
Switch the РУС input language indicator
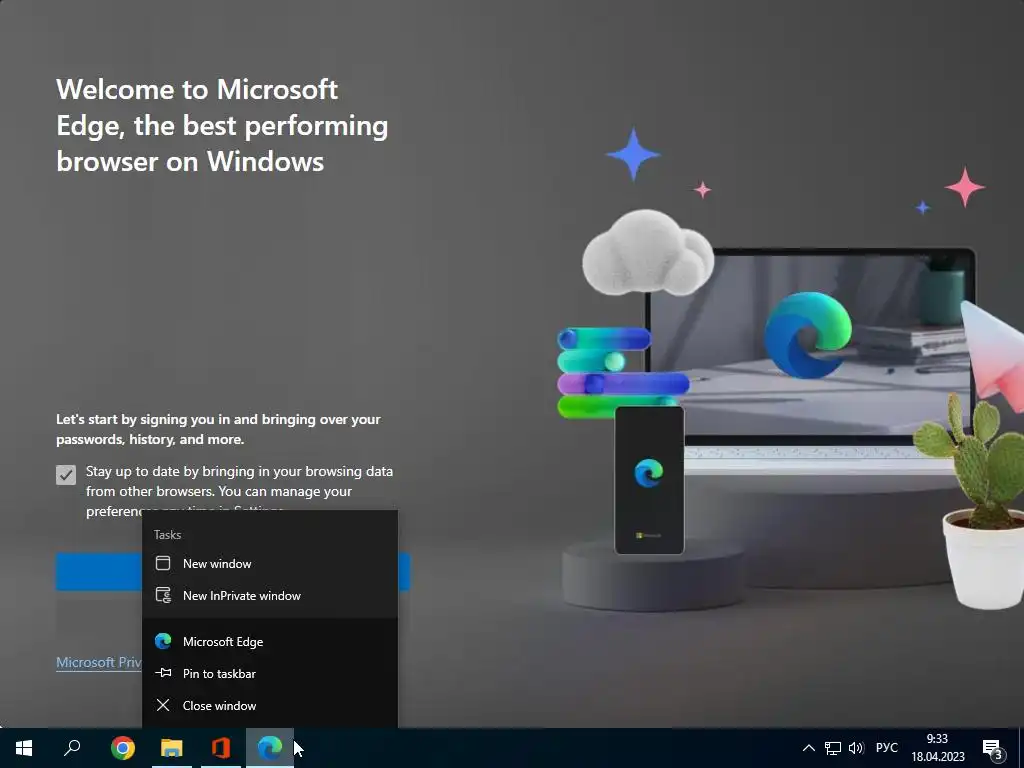887,748
